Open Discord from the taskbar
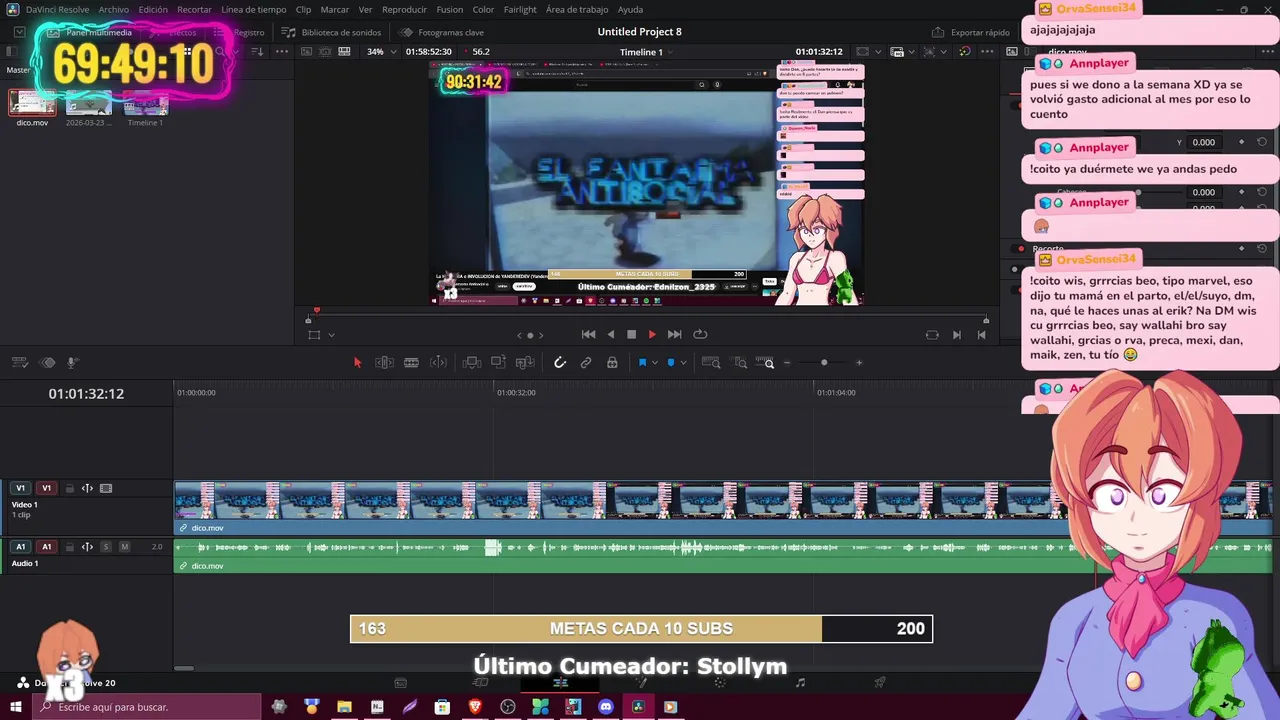Image resolution: width=1280 pixels, height=720 pixels. click(x=605, y=707)
